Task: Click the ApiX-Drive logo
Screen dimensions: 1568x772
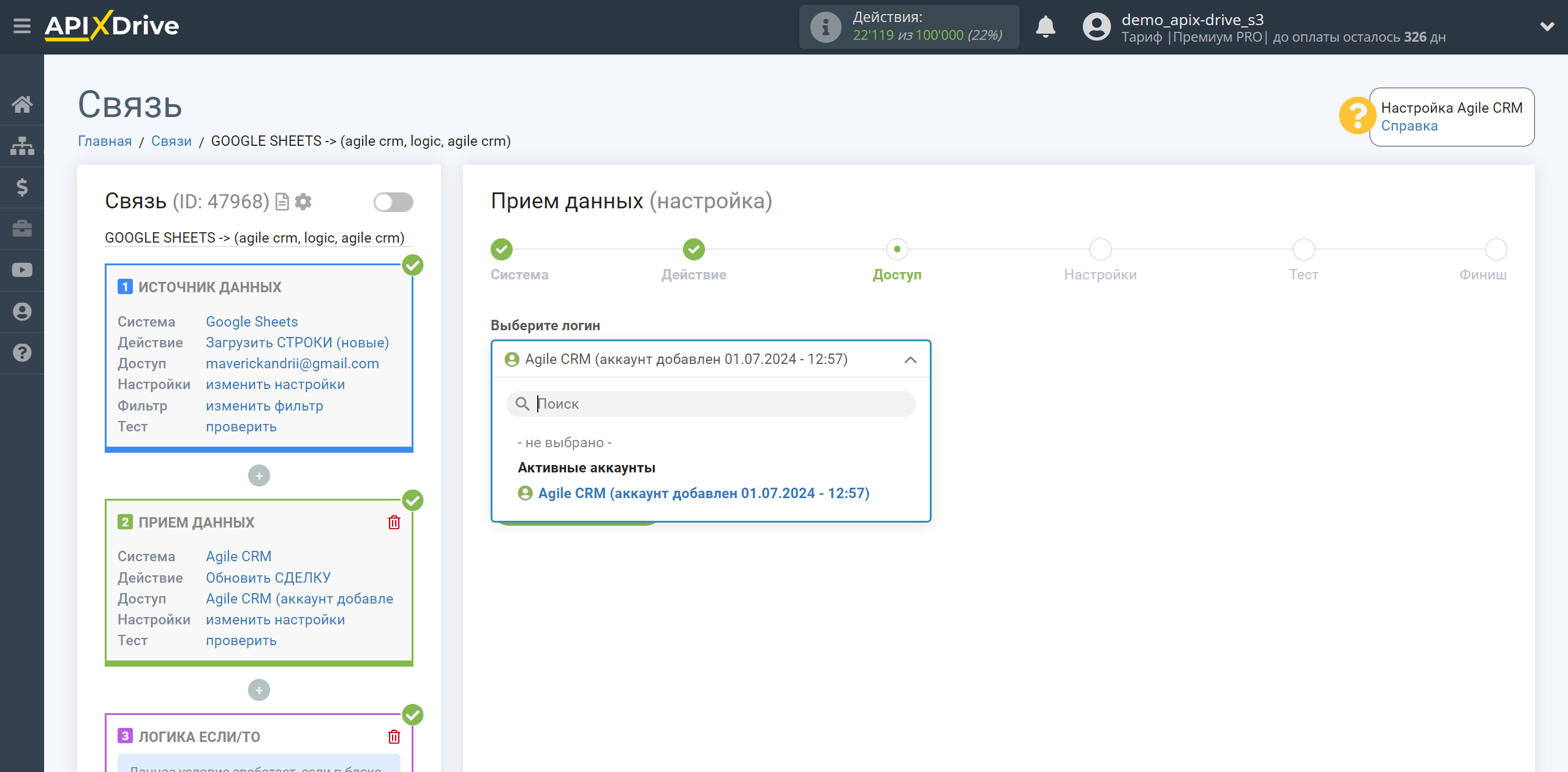Action: tap(111, 26)
